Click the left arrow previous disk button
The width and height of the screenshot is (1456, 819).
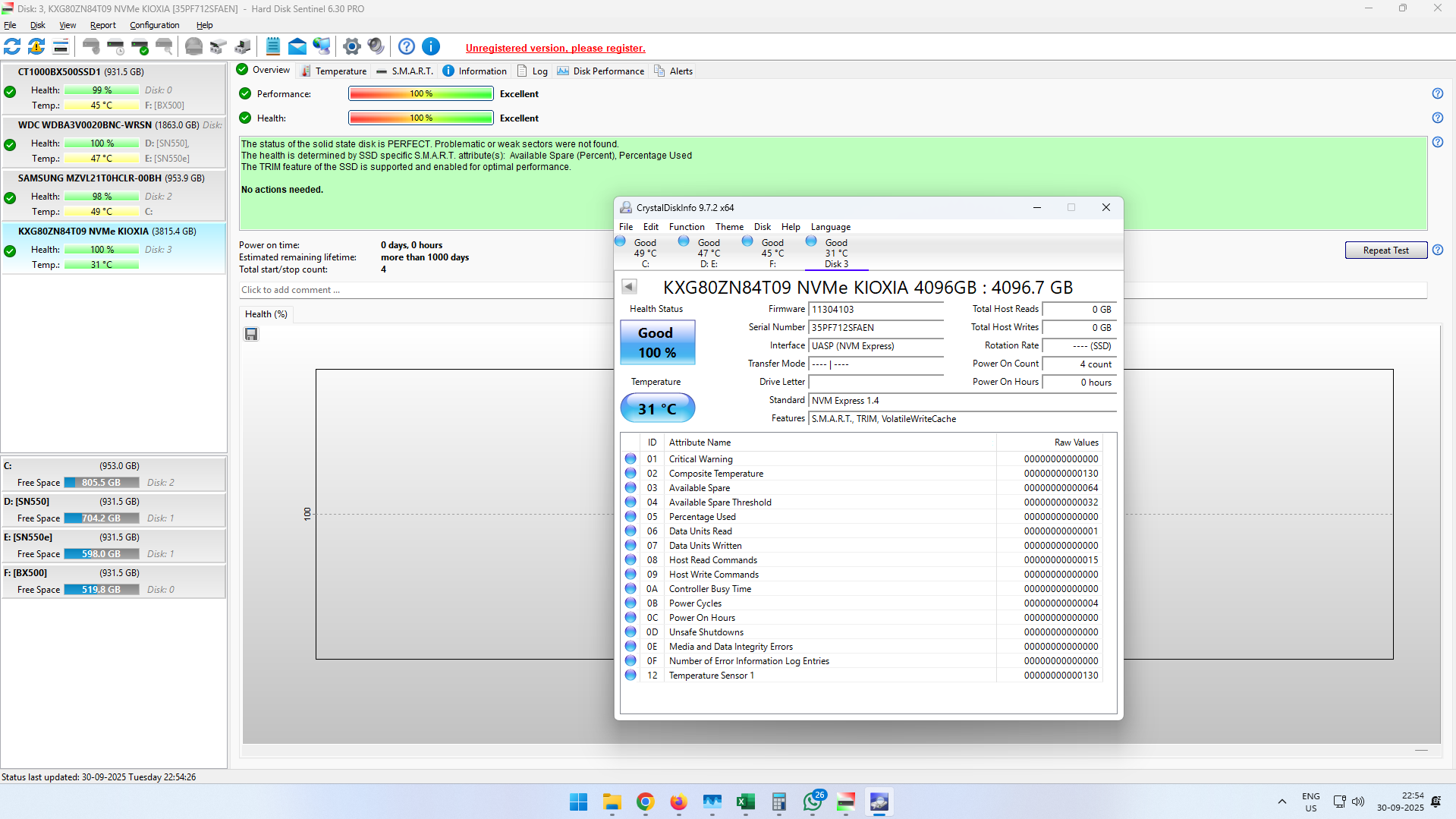tap(629, 287)
